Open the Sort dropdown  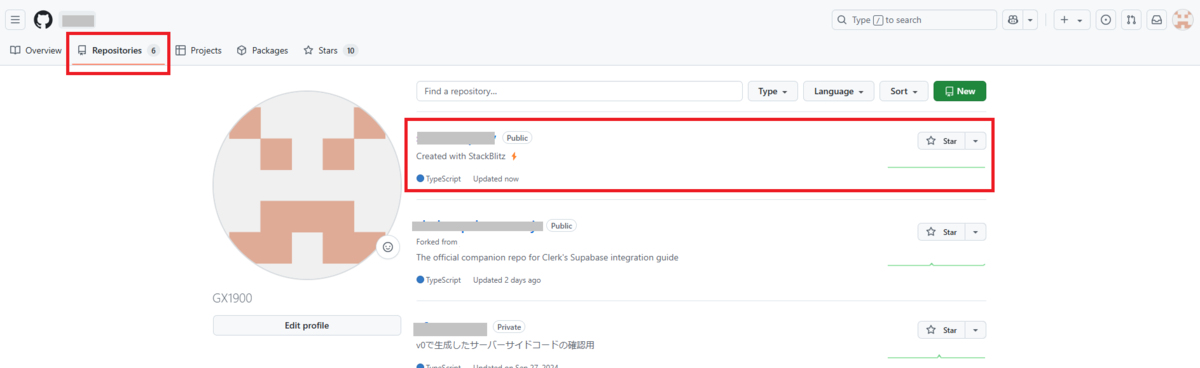point(905,91)
